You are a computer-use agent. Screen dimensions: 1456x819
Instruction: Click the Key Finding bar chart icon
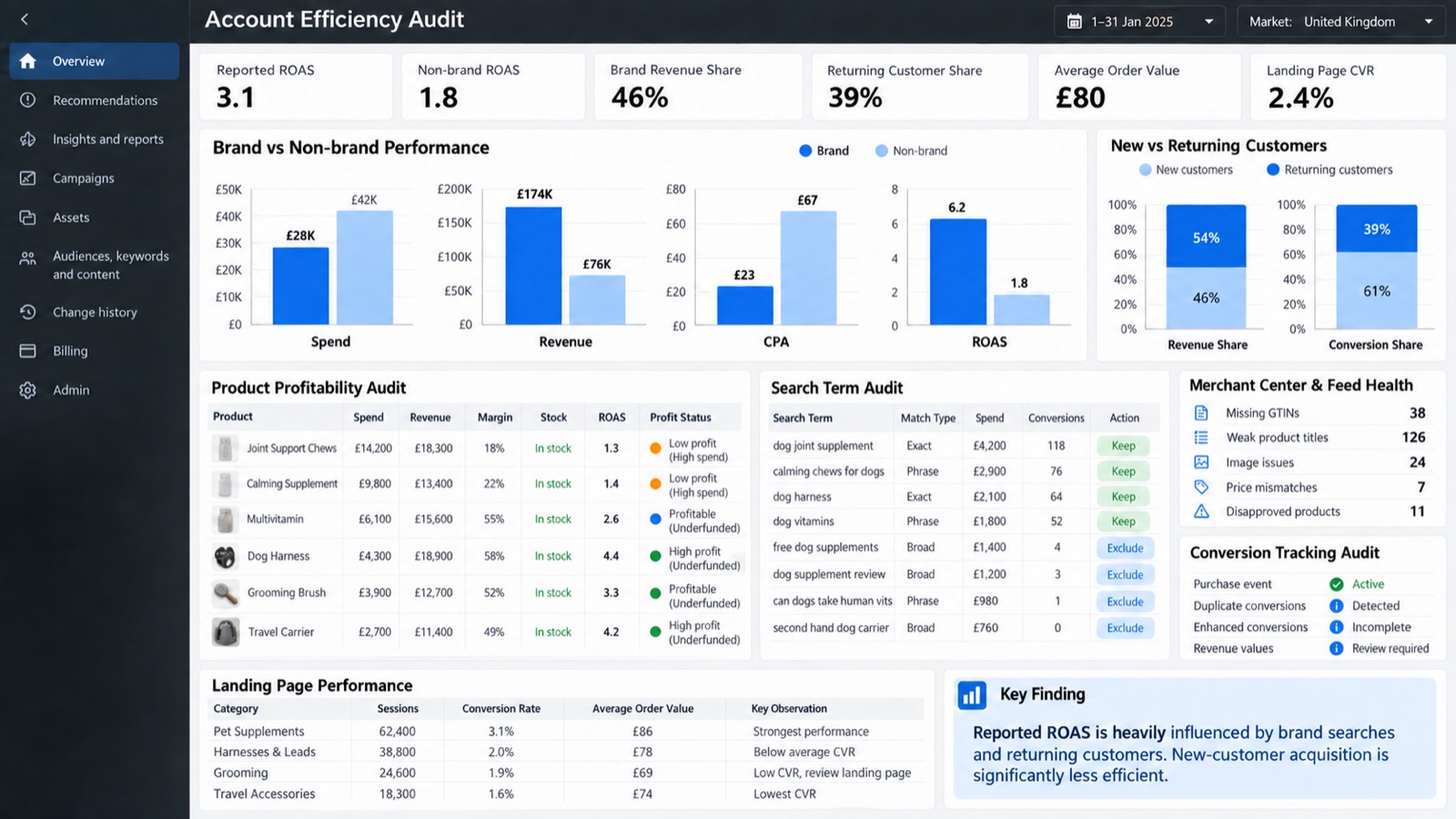pyautogui.click(x=972, y=695)
